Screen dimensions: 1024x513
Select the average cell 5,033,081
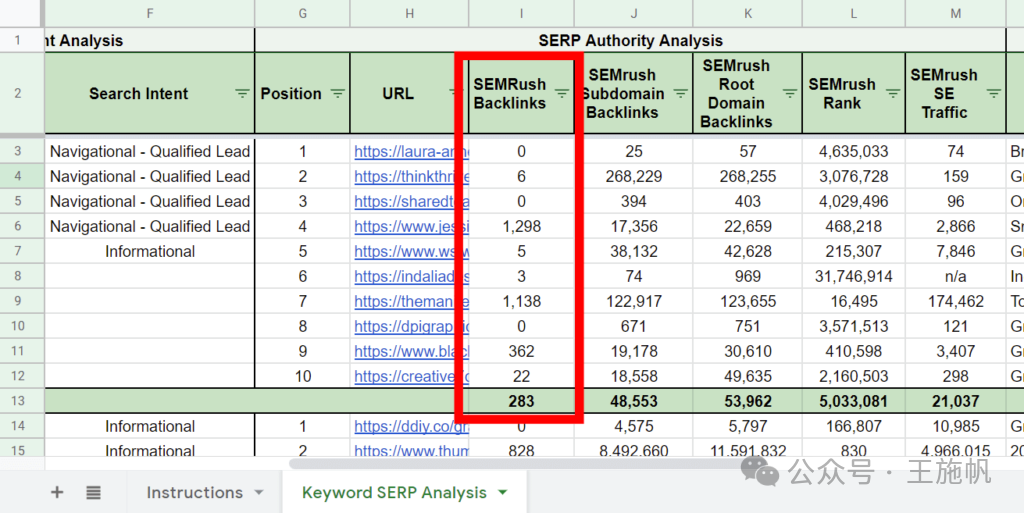pos(854,401)
